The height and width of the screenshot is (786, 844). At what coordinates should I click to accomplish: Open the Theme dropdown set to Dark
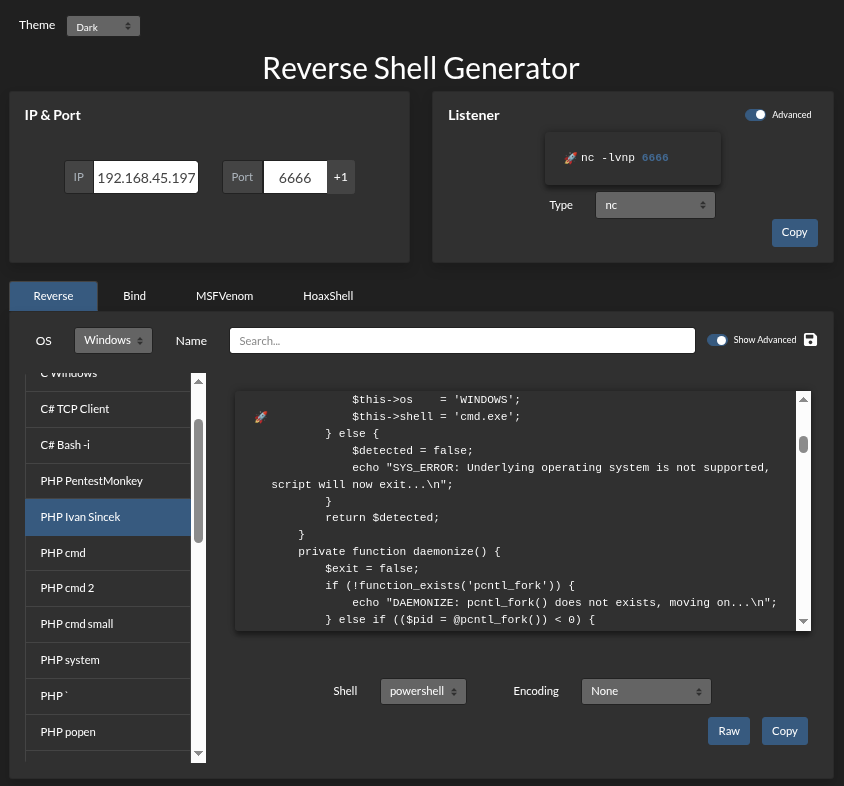click(x=103, y=26)
